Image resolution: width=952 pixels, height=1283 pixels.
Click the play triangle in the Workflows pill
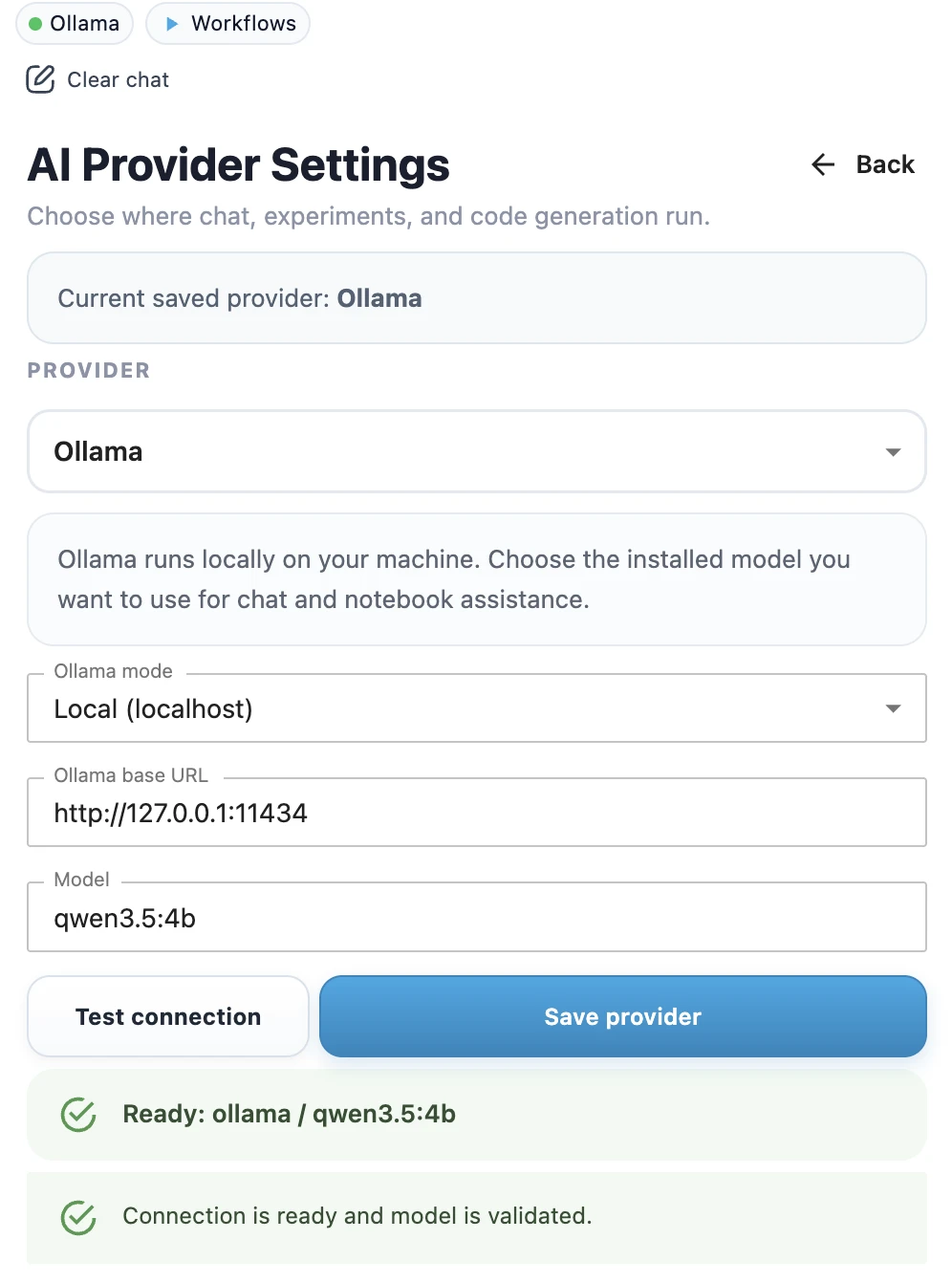(169, 23)
